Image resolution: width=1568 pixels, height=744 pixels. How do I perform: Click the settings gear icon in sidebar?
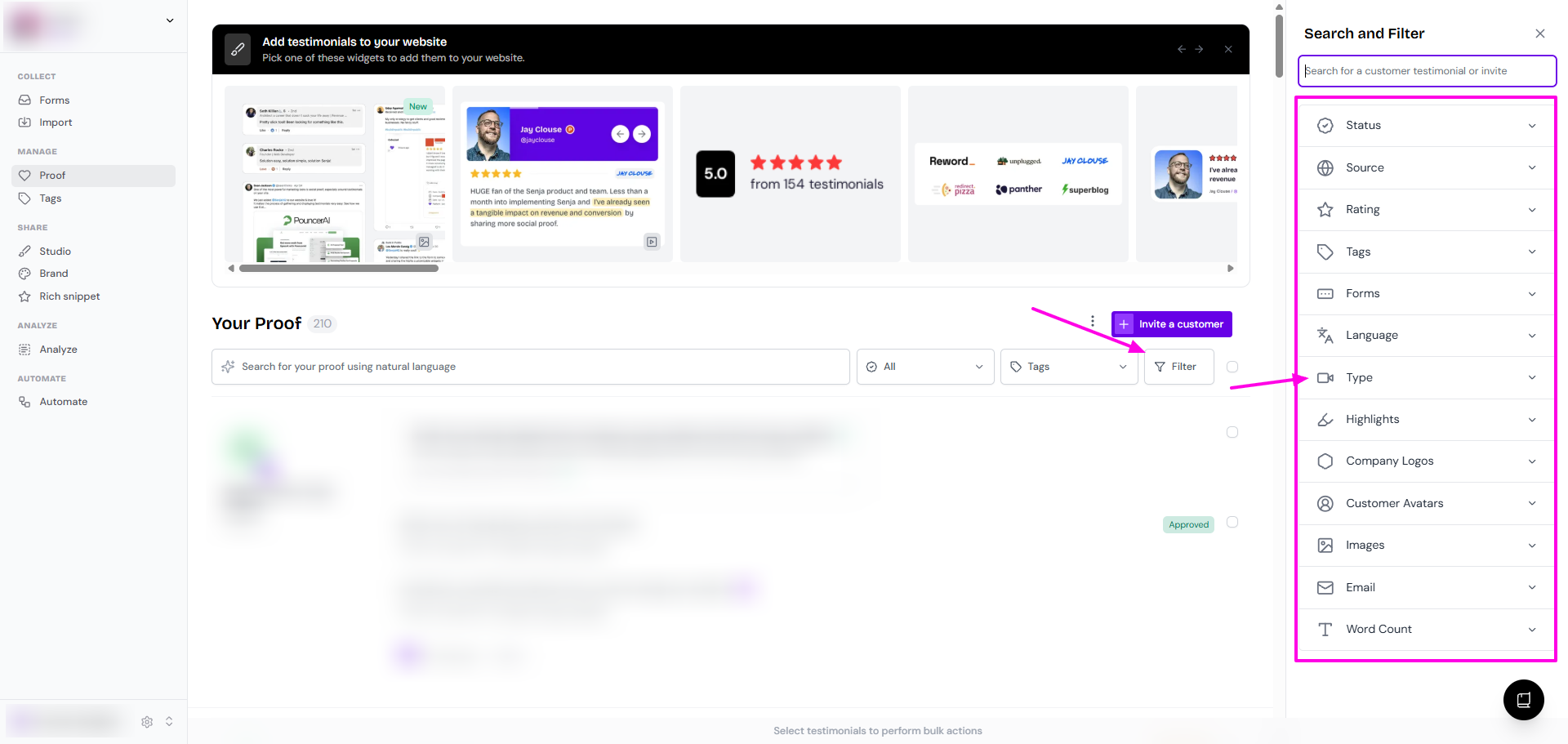click(x=147, y=722)
